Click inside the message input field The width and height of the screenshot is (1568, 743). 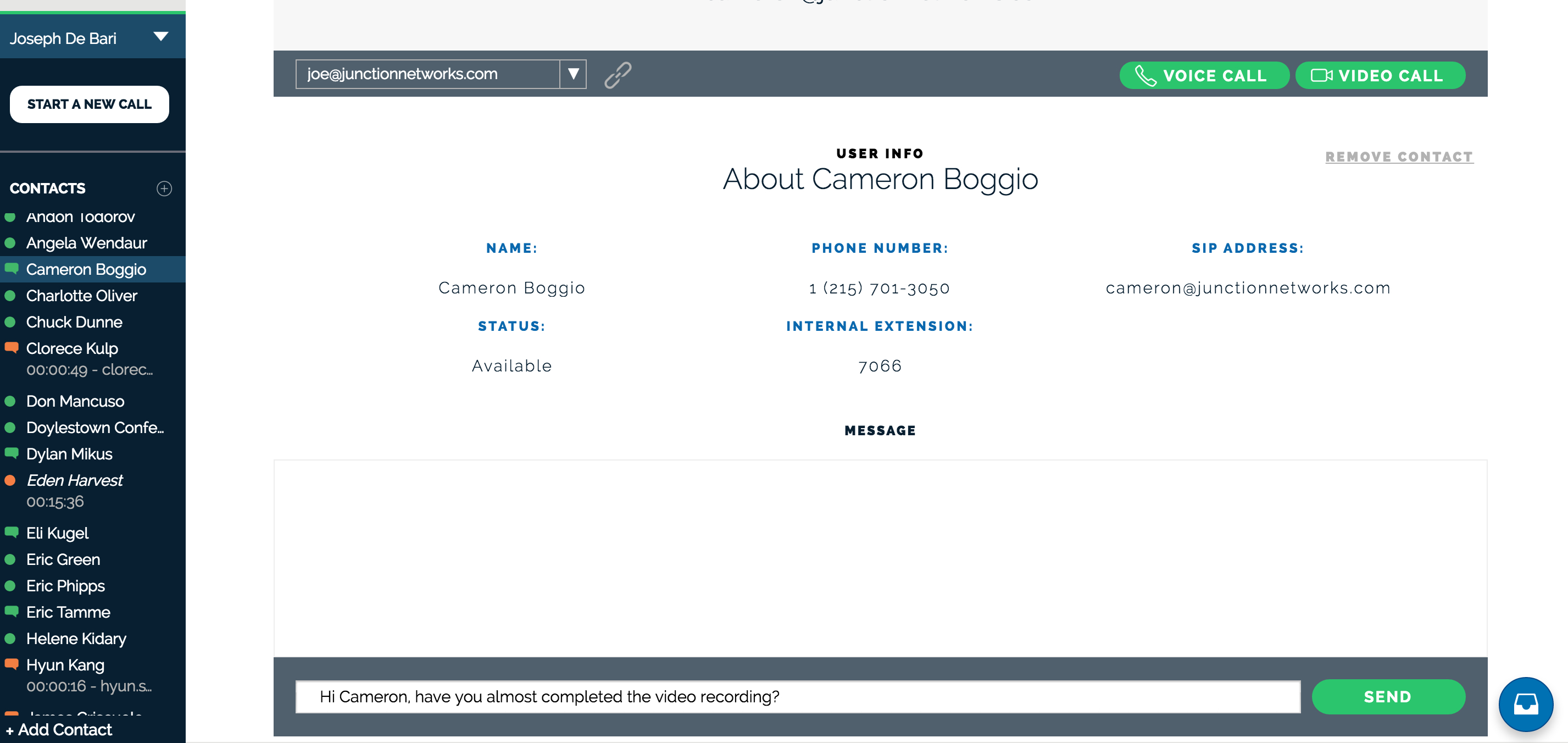pos(791,697)
